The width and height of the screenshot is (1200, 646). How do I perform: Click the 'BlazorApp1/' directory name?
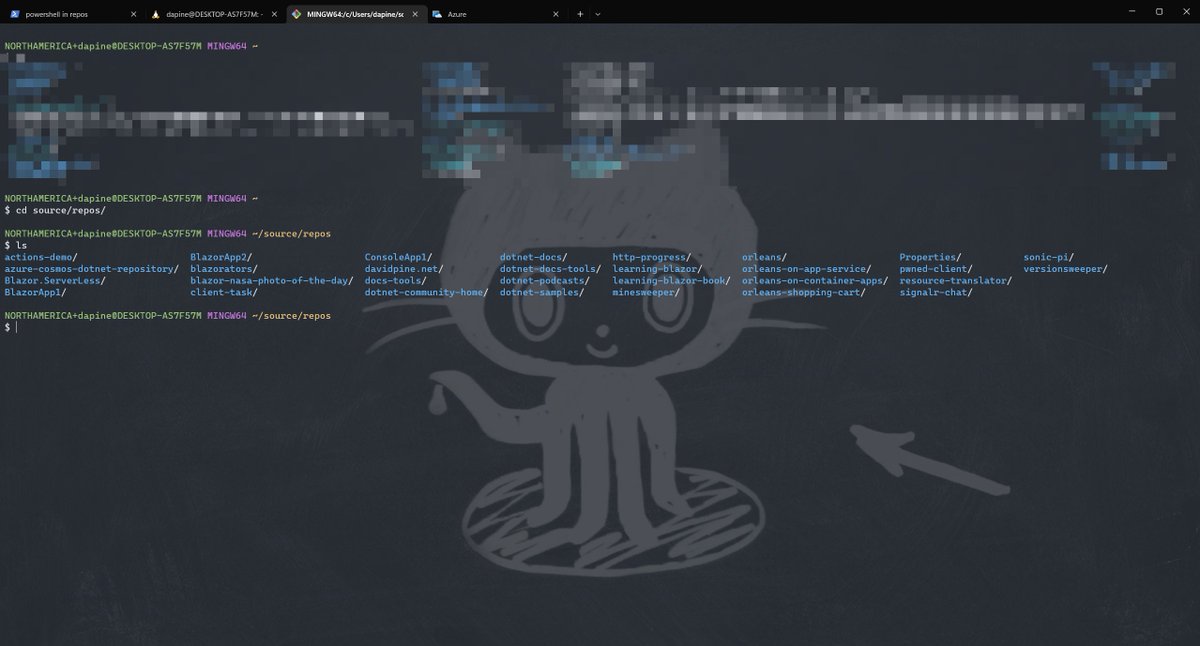35,293
